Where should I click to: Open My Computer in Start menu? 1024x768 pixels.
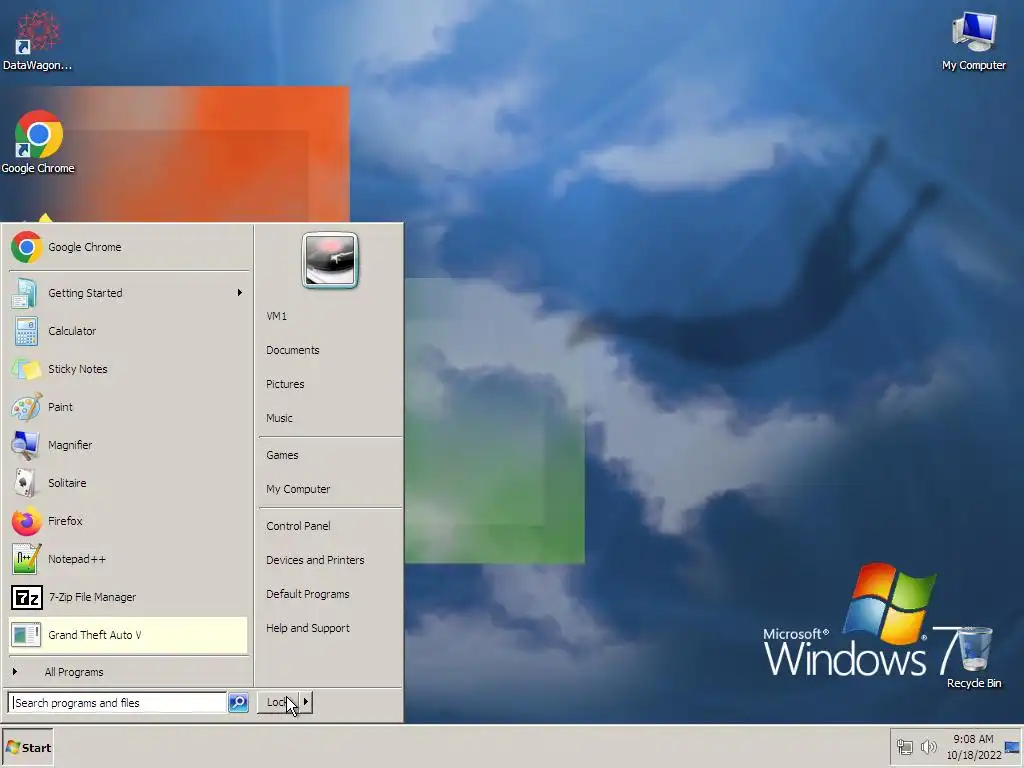pyautogui.click(x=298, y=489)
